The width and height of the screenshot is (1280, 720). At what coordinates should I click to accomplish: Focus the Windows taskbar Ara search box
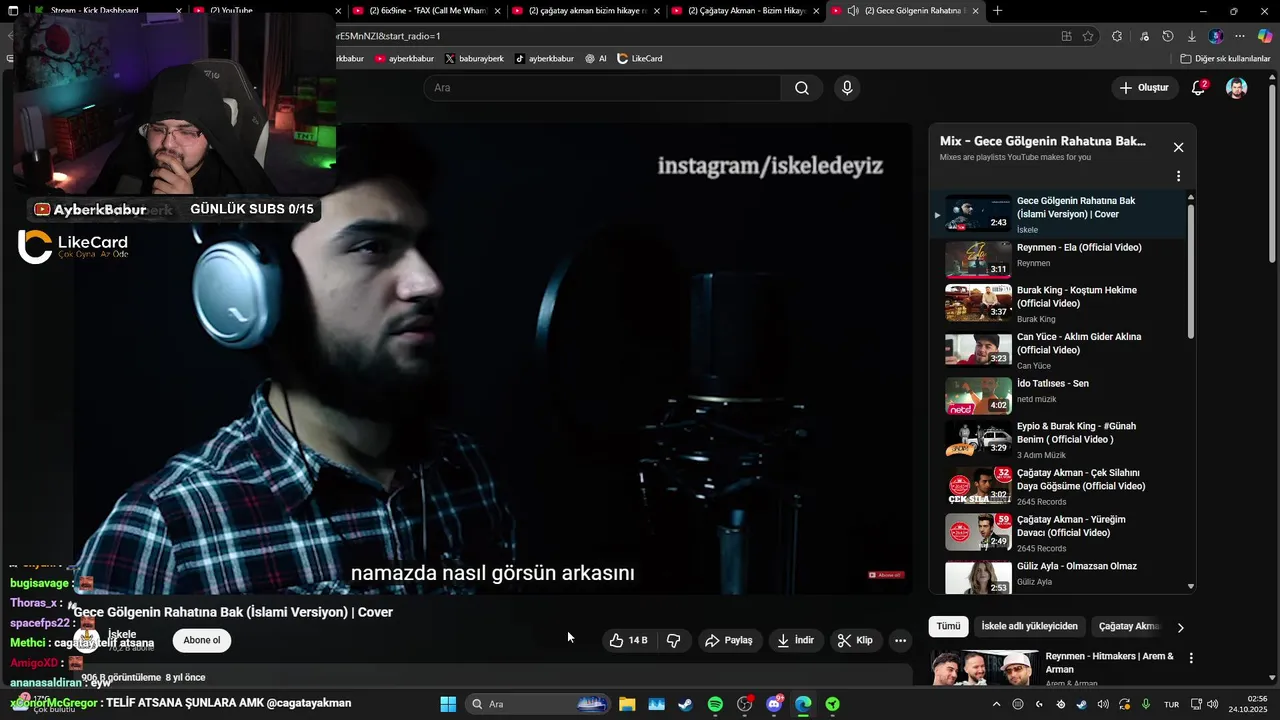[539, 704]
